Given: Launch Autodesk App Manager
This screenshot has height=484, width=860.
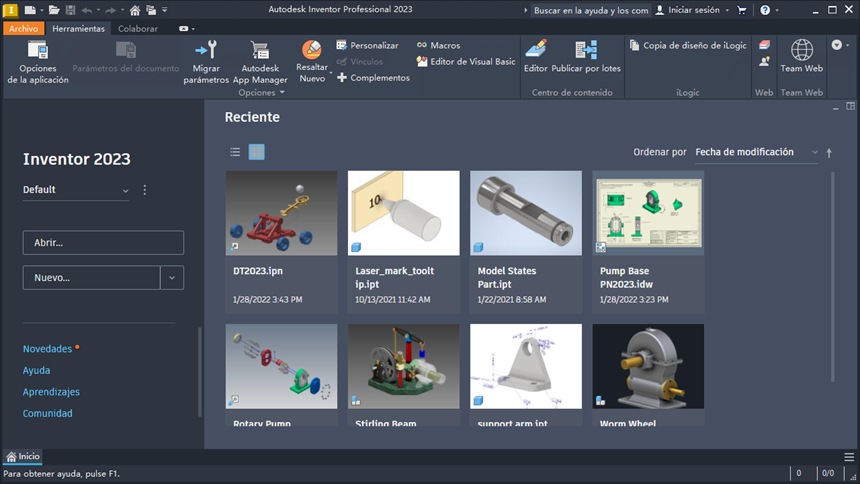Looking at the screenshot, I should [260, 63].
